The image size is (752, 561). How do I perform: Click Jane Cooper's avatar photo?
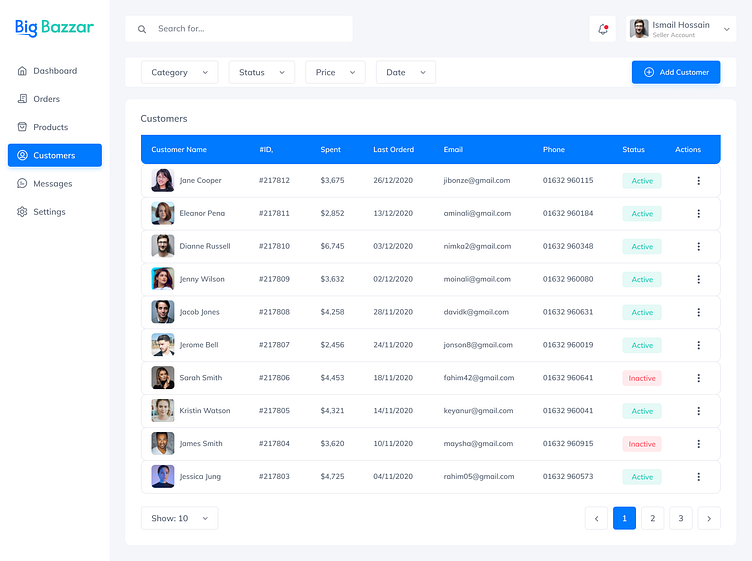(163, 180)
